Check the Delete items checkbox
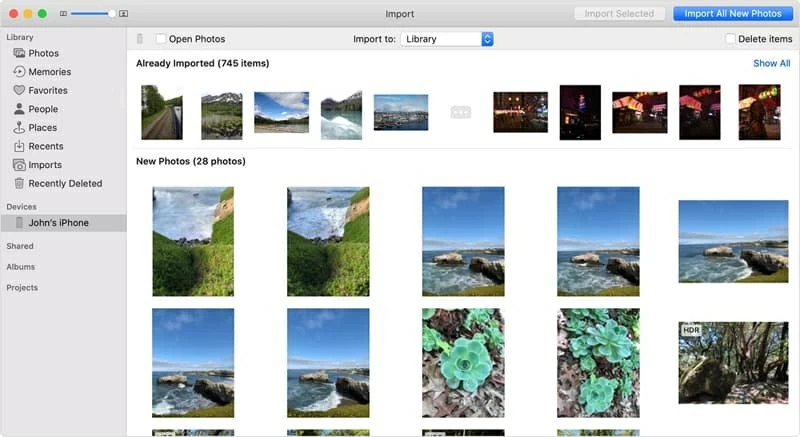The image size is (800, 437). pos(730,39)
